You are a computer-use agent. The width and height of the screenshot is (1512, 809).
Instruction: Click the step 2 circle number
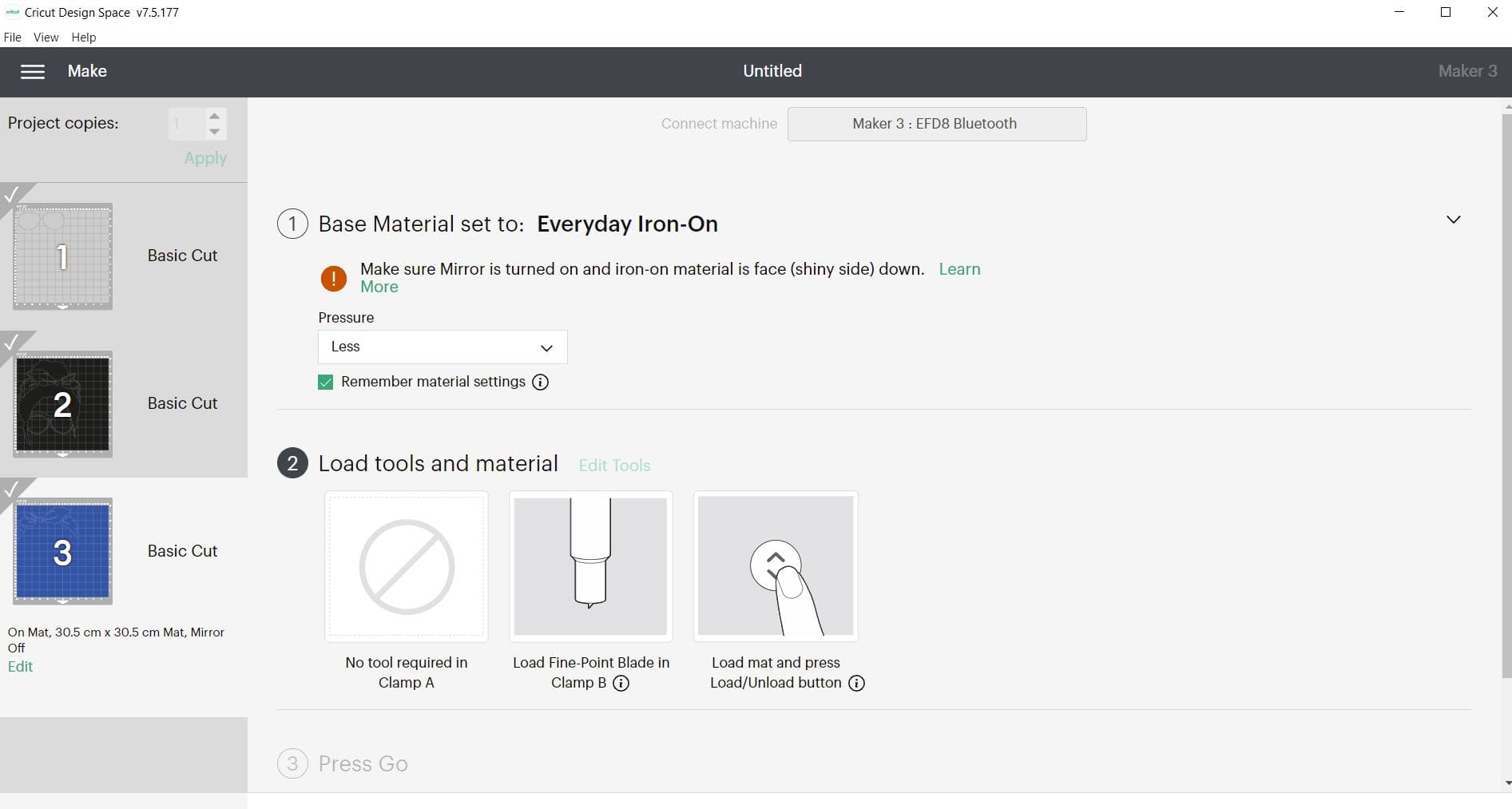(x=292, y=464)
